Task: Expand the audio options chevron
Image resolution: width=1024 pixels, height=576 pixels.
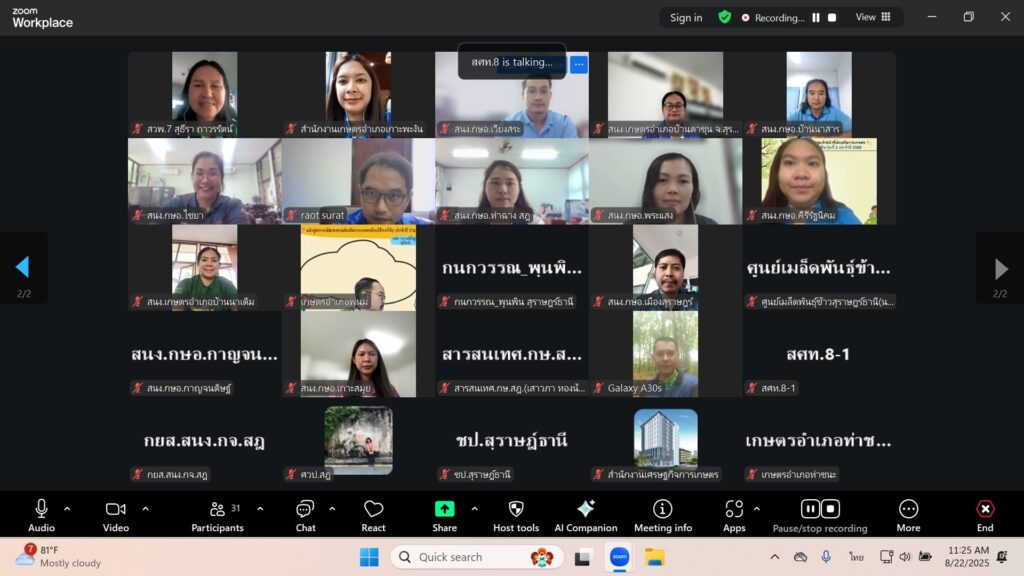Action: (67, 509)
